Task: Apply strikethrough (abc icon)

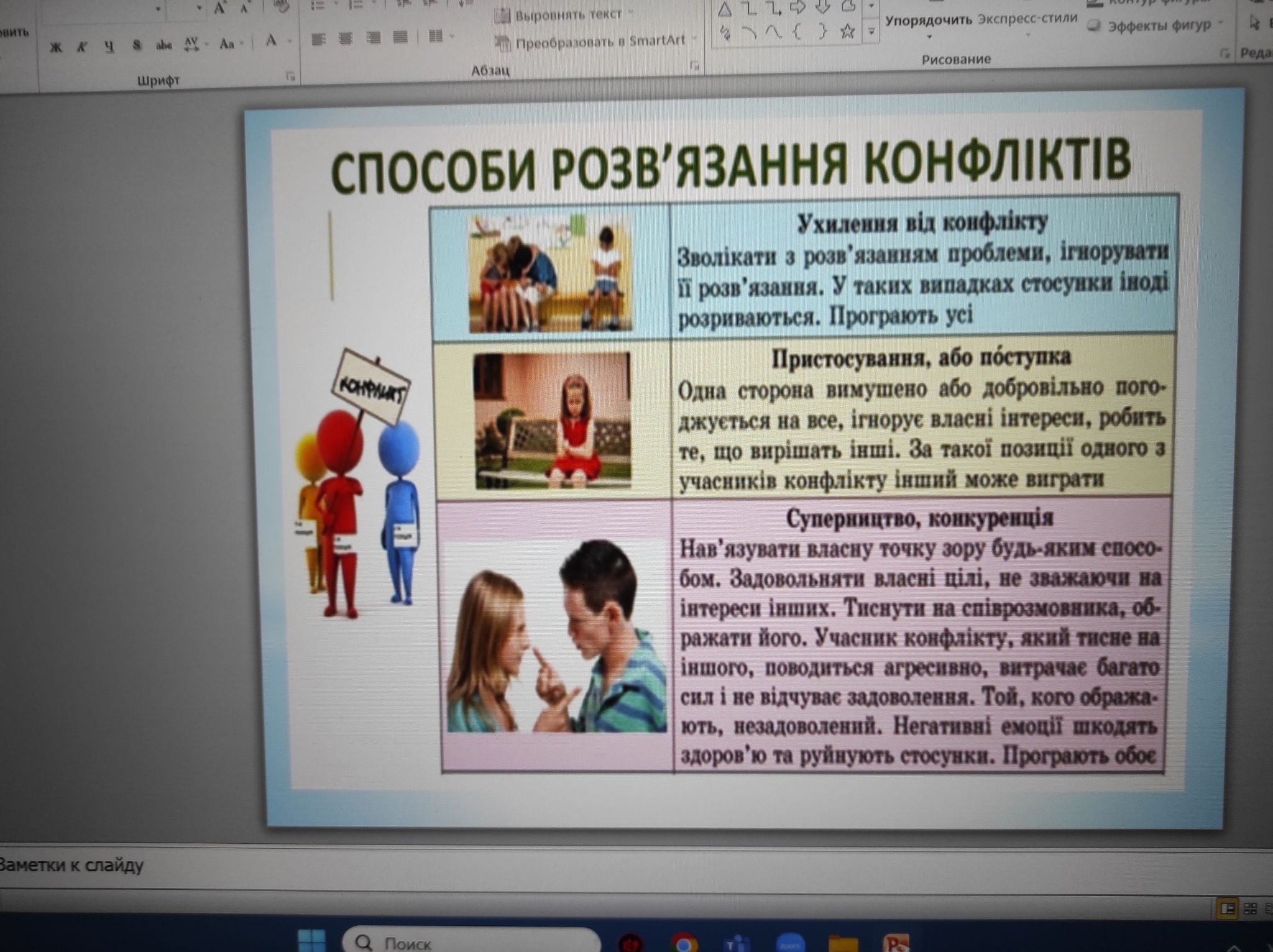Action: 164,45
